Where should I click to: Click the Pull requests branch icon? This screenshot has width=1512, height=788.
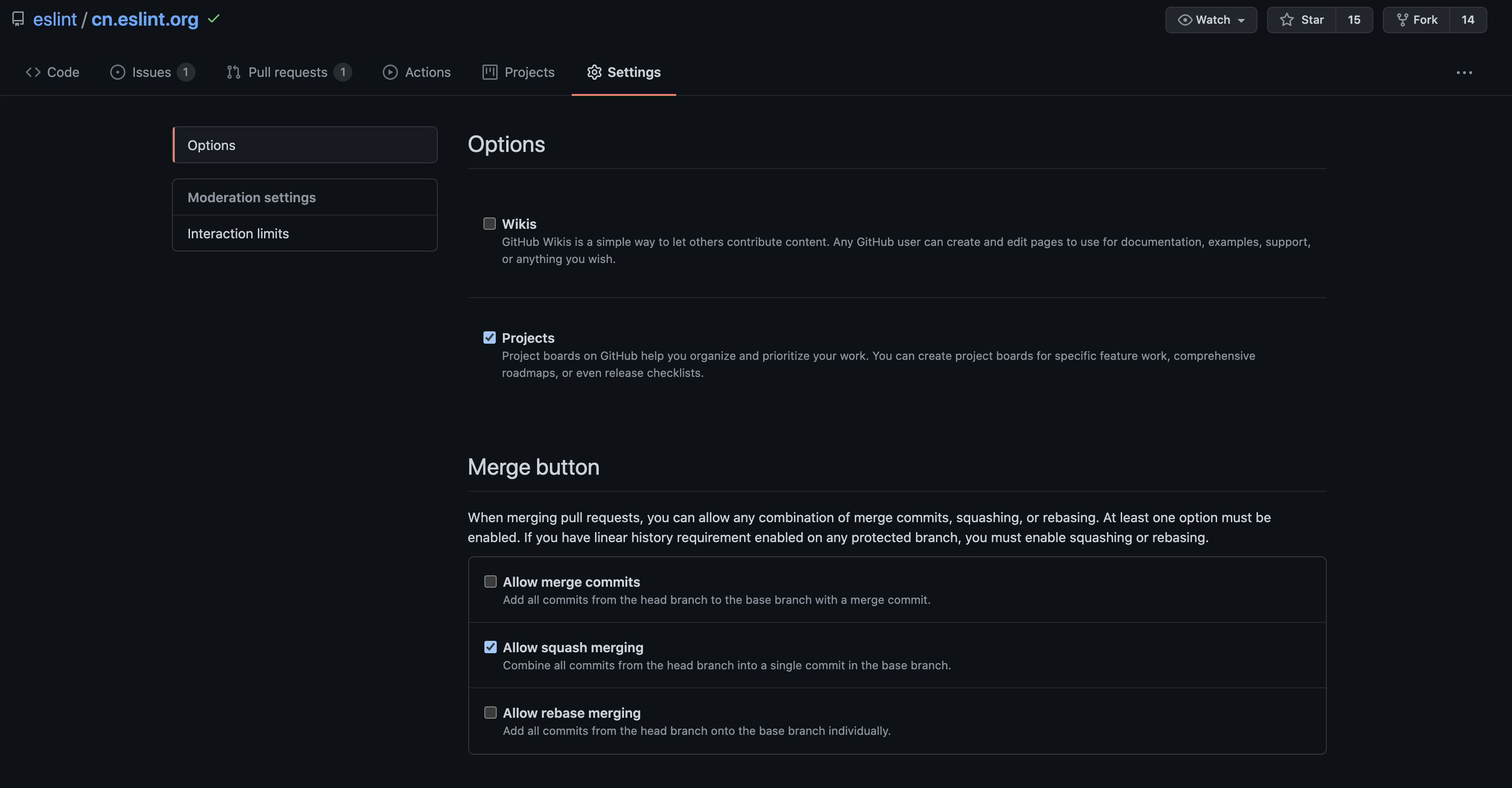233,72
